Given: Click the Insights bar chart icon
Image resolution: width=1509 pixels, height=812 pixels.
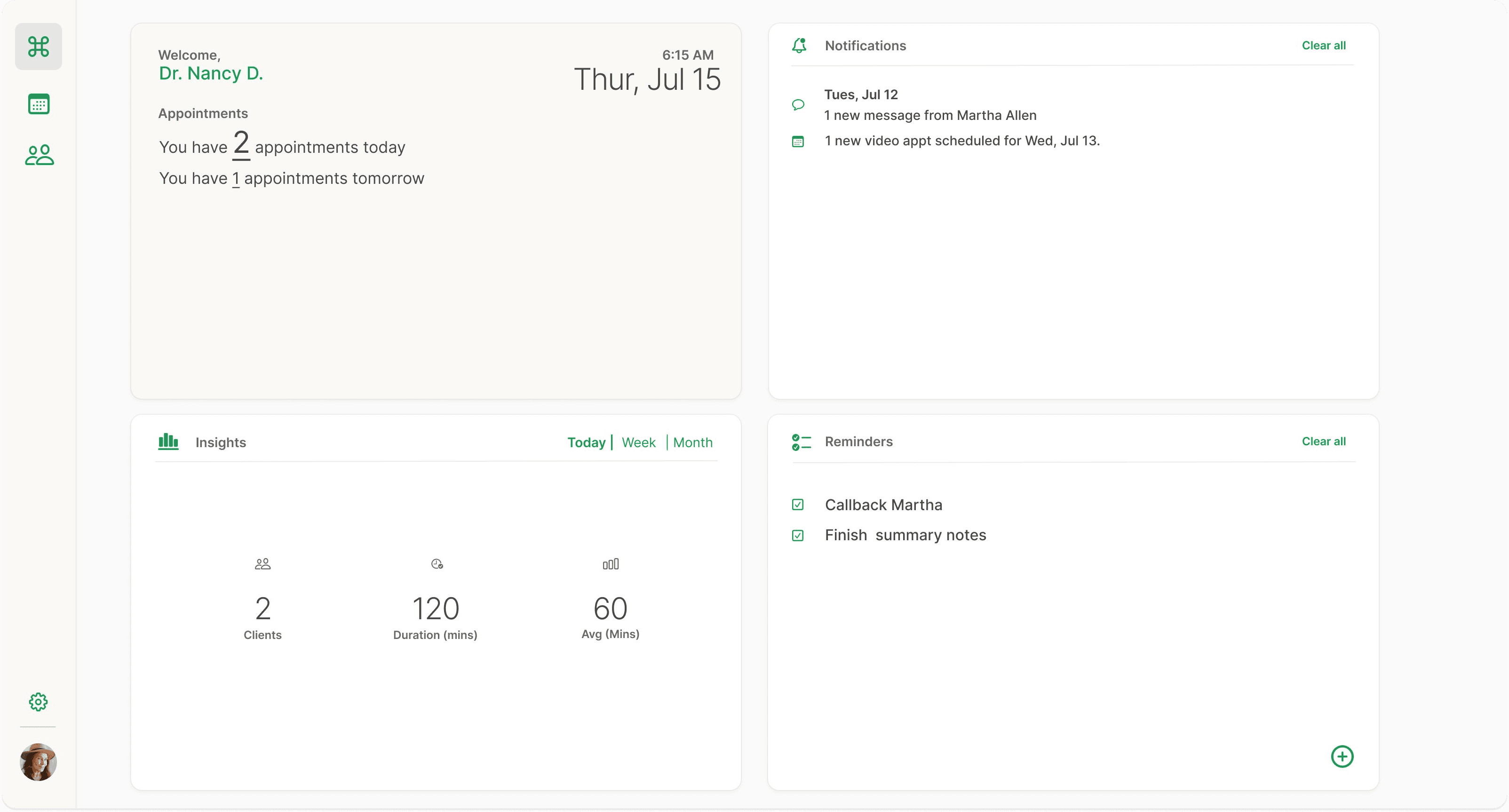Looking at the screenshot, I should 168,441.
